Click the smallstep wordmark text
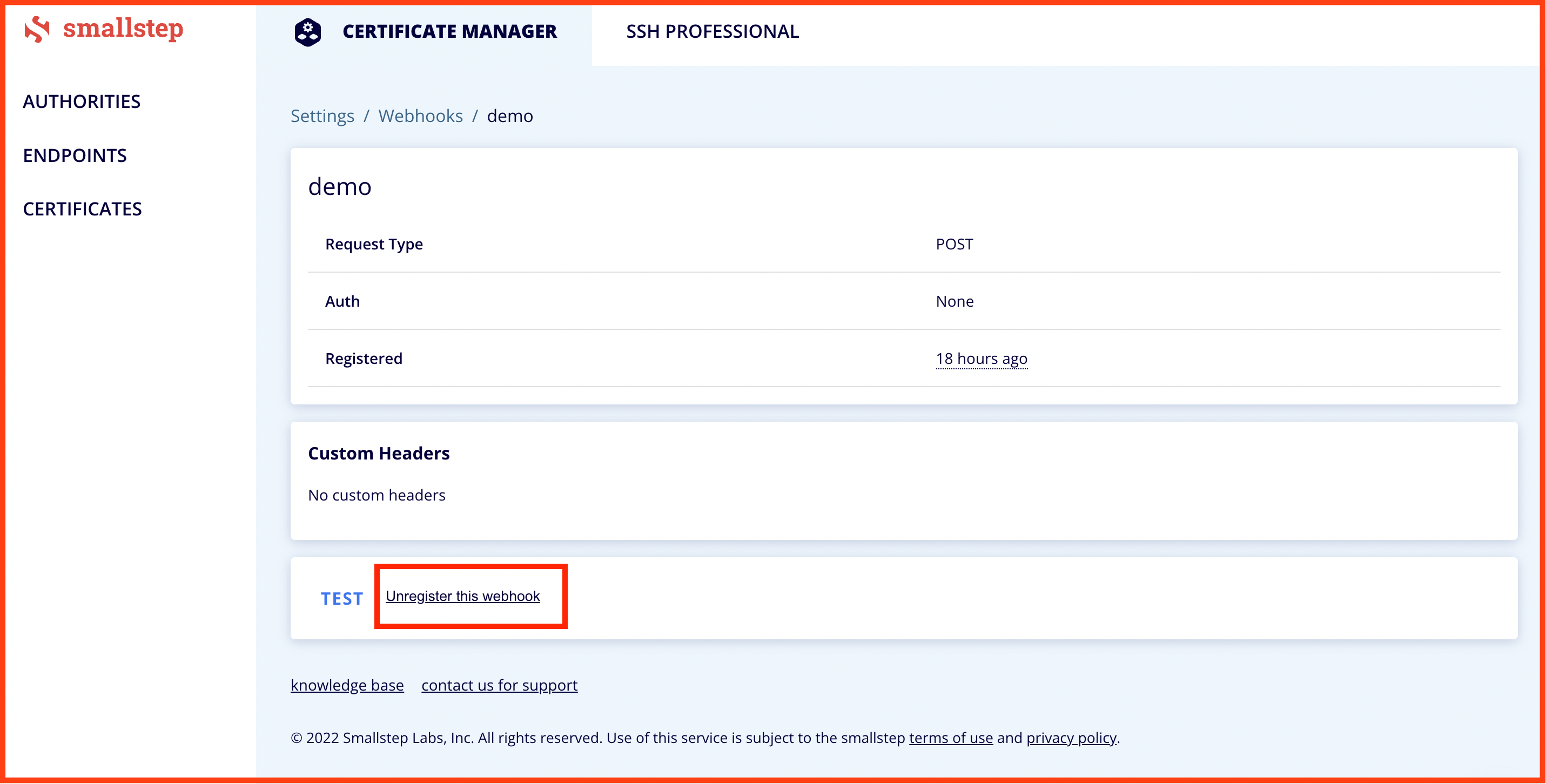Screen dimensions: 1546x784 click(x=123, y=28)
